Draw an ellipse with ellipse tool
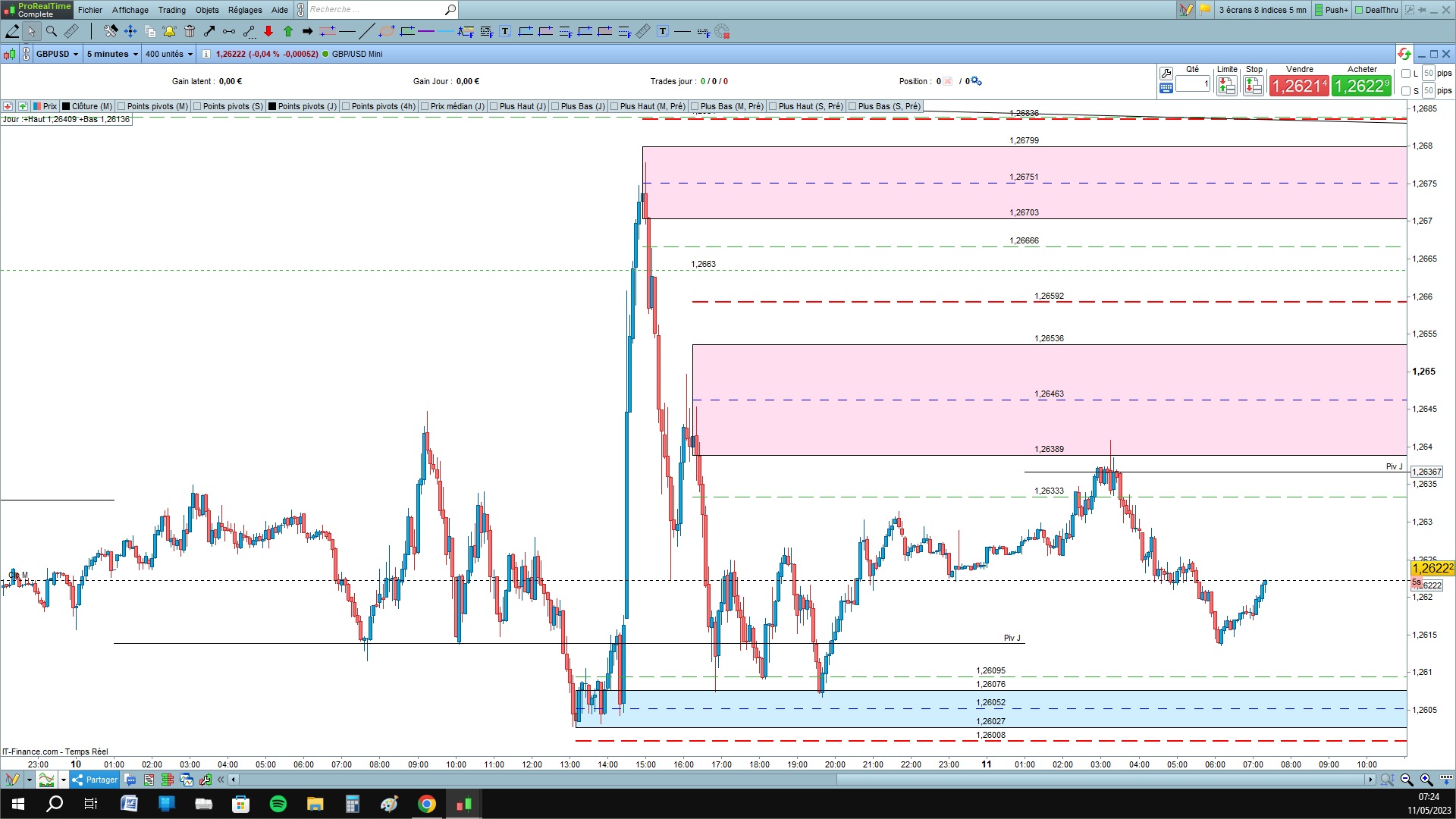Viewport: 1456px width, 819px height. tap(387, 31)
